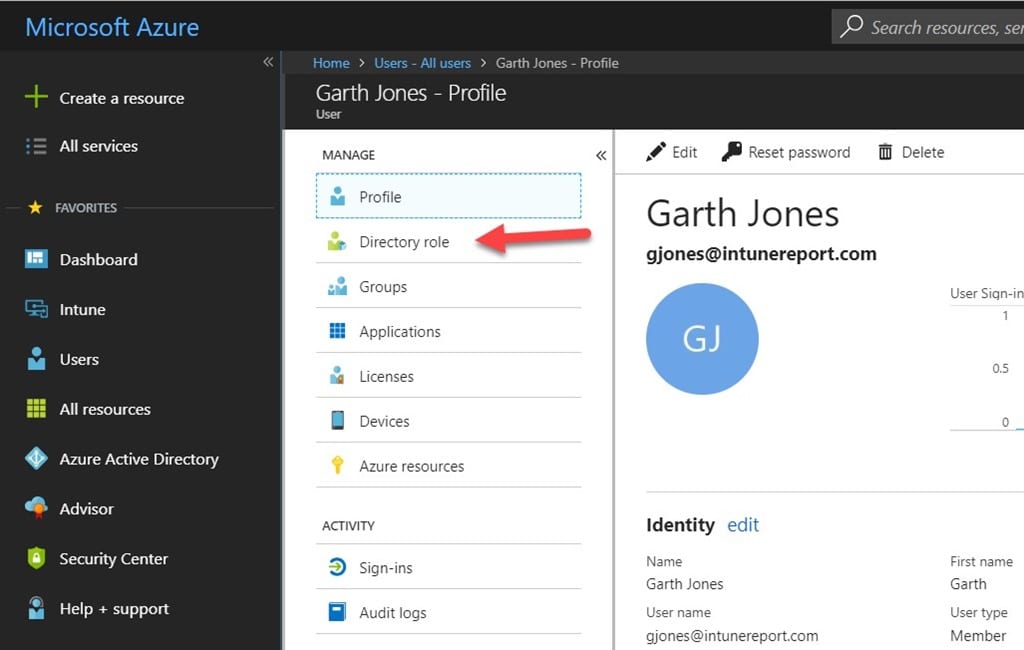Open Advisor label in favorites
The image size is (1024, 650).
click(86, 509)
